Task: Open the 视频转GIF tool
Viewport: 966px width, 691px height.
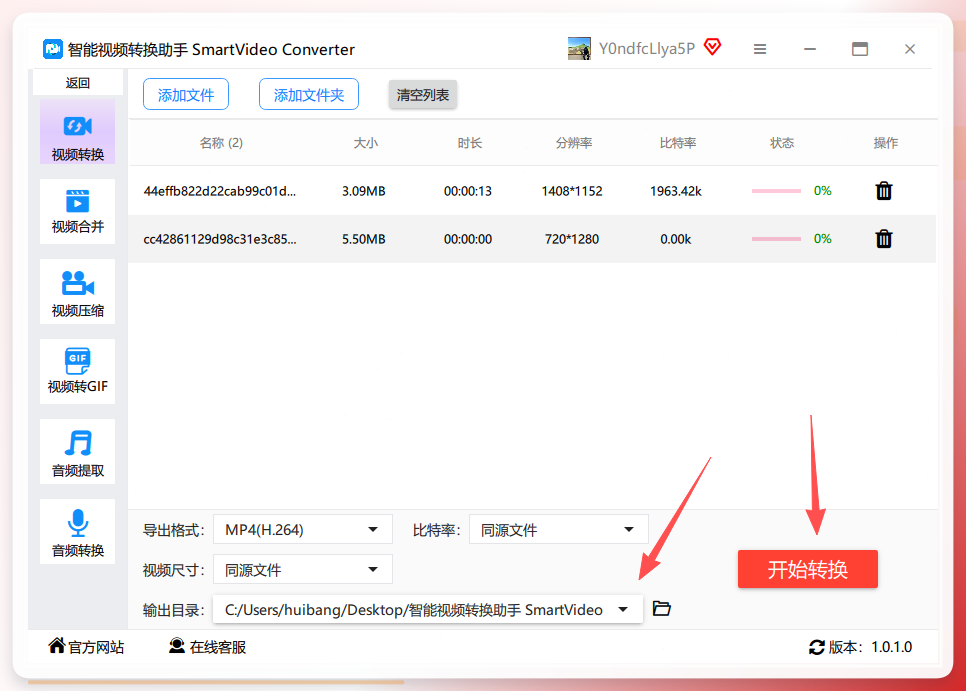Action: pos(78,371)
